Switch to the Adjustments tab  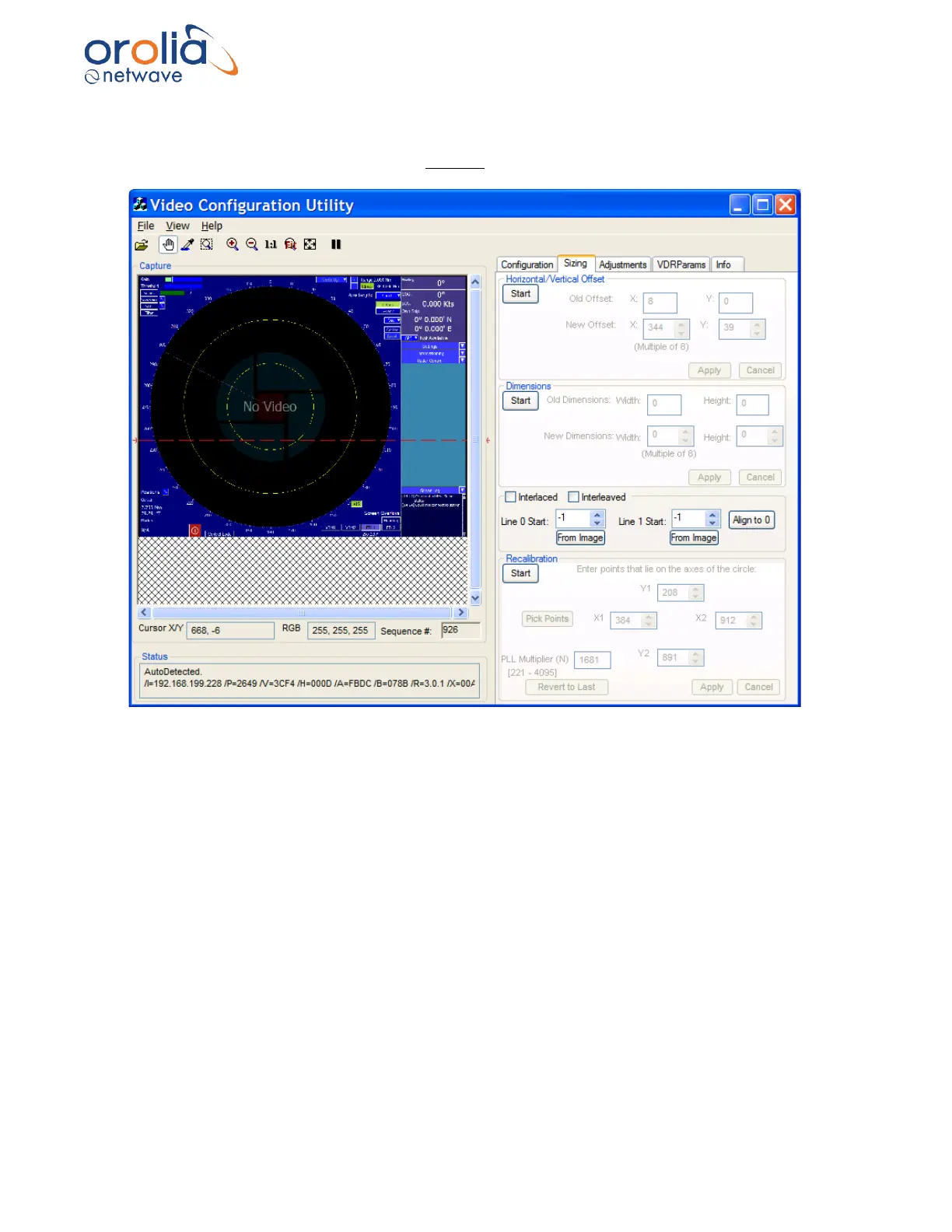pos(622,265)
